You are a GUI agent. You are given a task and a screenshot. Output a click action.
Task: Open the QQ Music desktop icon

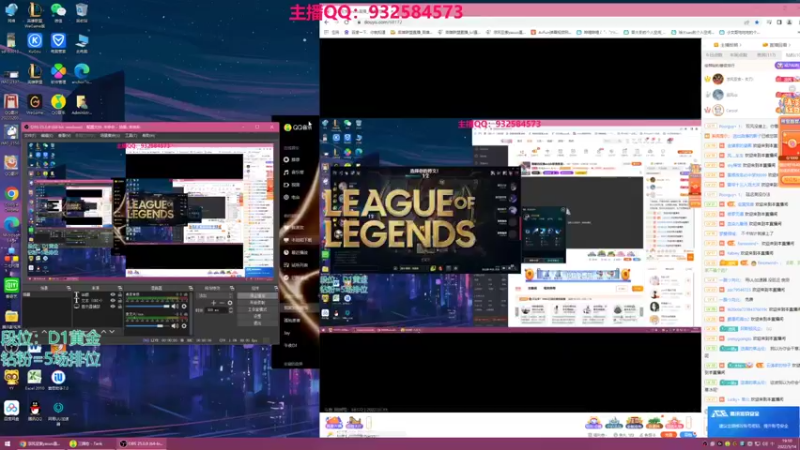(x=58, y=104)
